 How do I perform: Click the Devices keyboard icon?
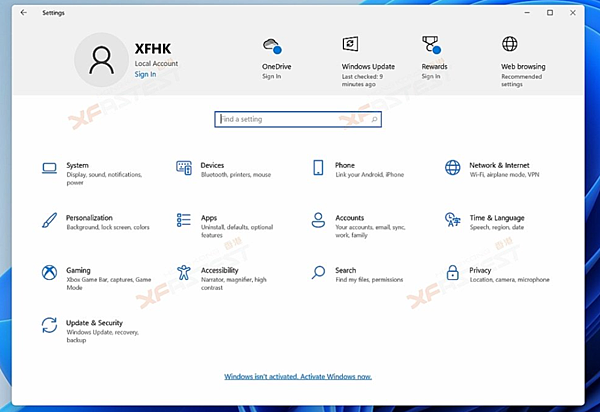click(x=184, y=168)
